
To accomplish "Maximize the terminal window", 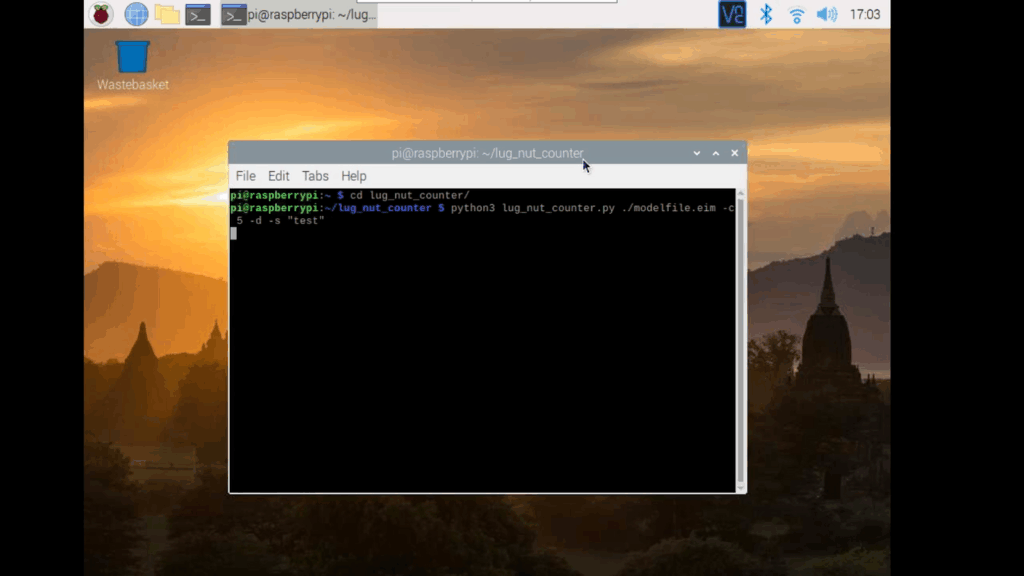I will coord(716,153).
